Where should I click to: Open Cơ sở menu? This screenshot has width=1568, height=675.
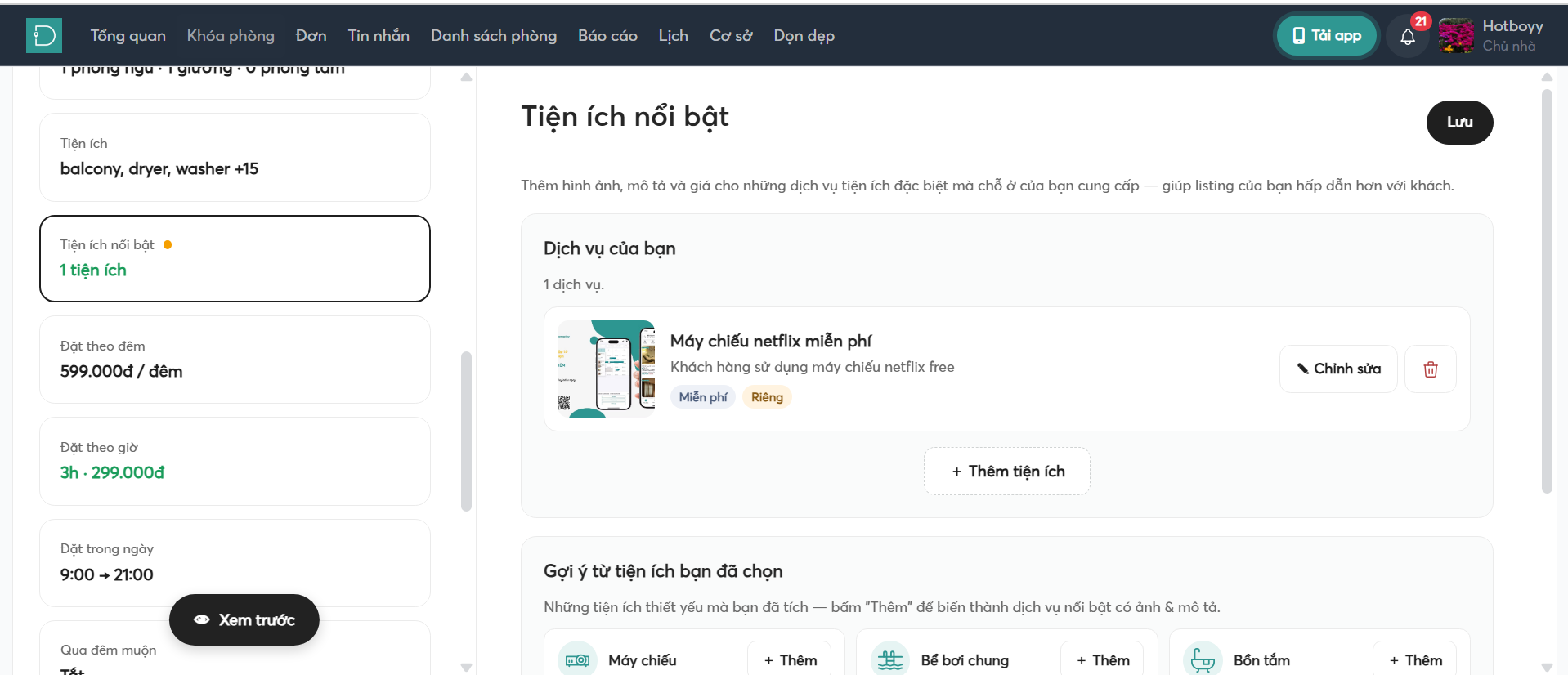[x=731, y=36]
